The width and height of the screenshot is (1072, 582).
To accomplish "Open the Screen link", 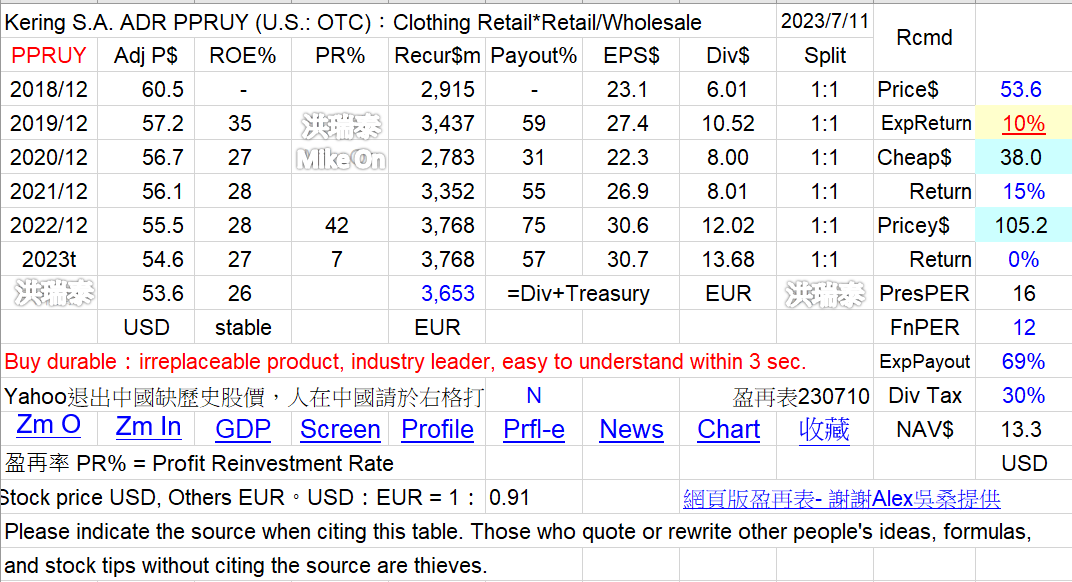I will (x=340, y=429).
